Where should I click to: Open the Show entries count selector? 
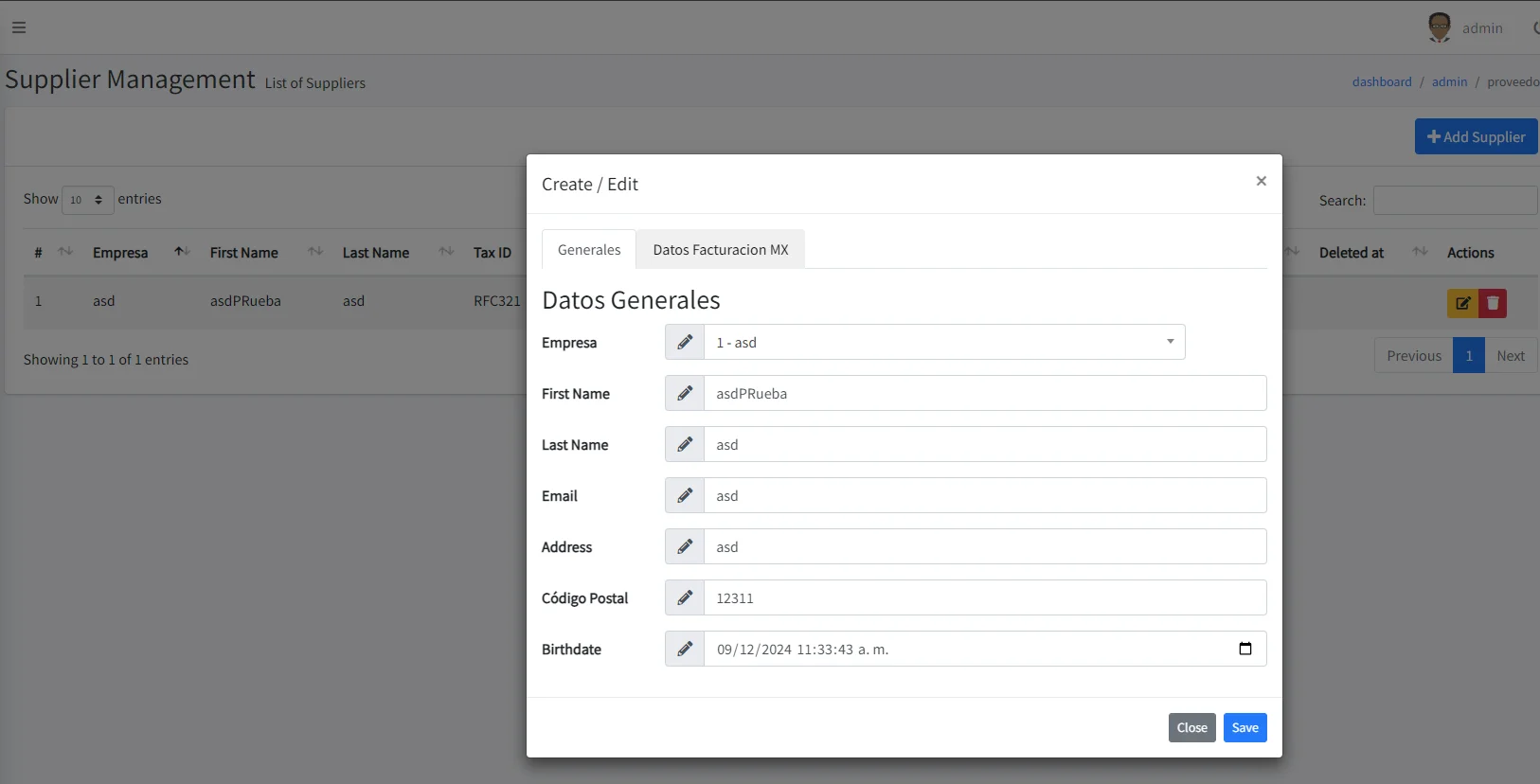[87, 200]
